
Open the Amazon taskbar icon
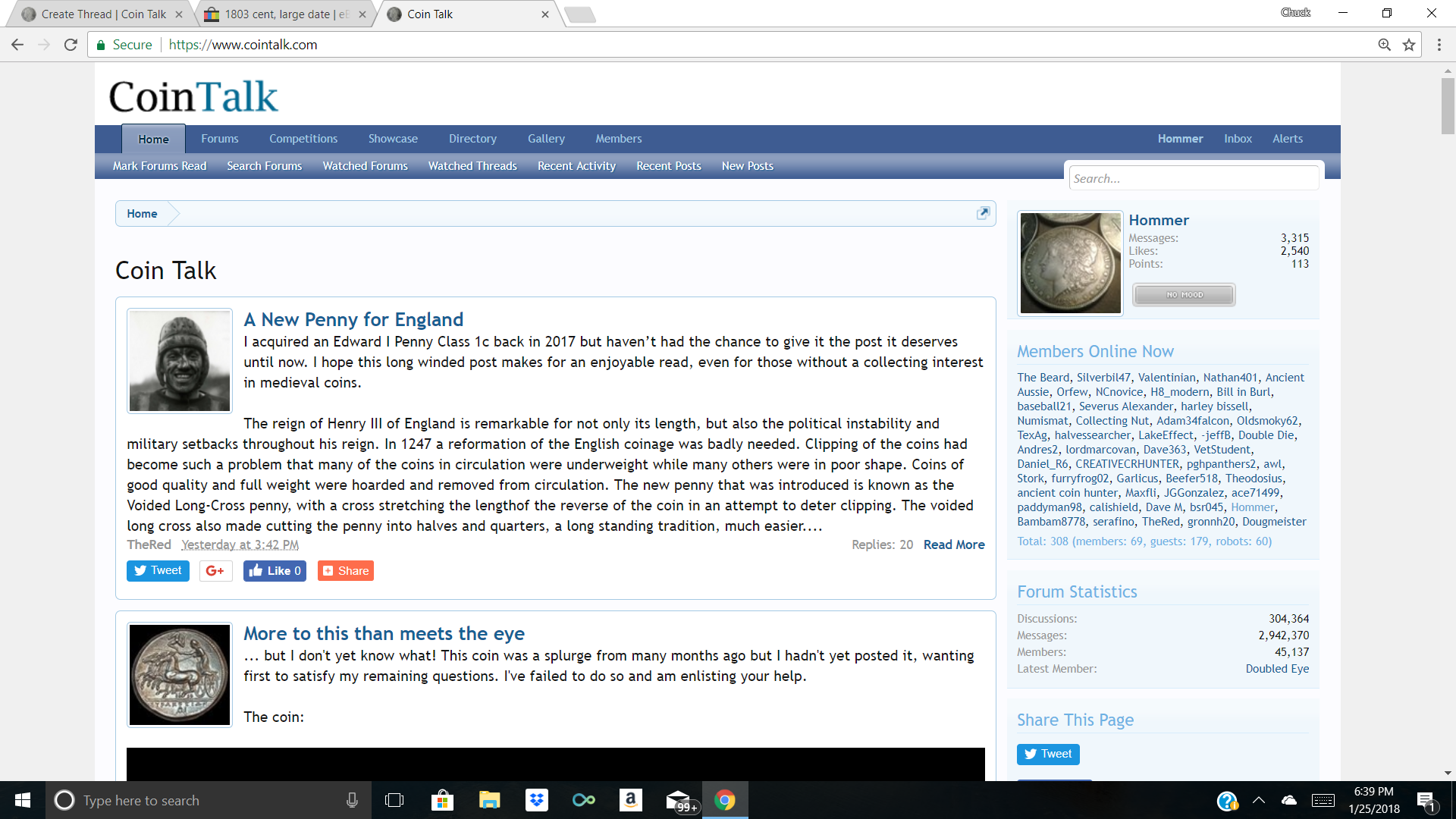pyautogui.click(x=630, y=800)
